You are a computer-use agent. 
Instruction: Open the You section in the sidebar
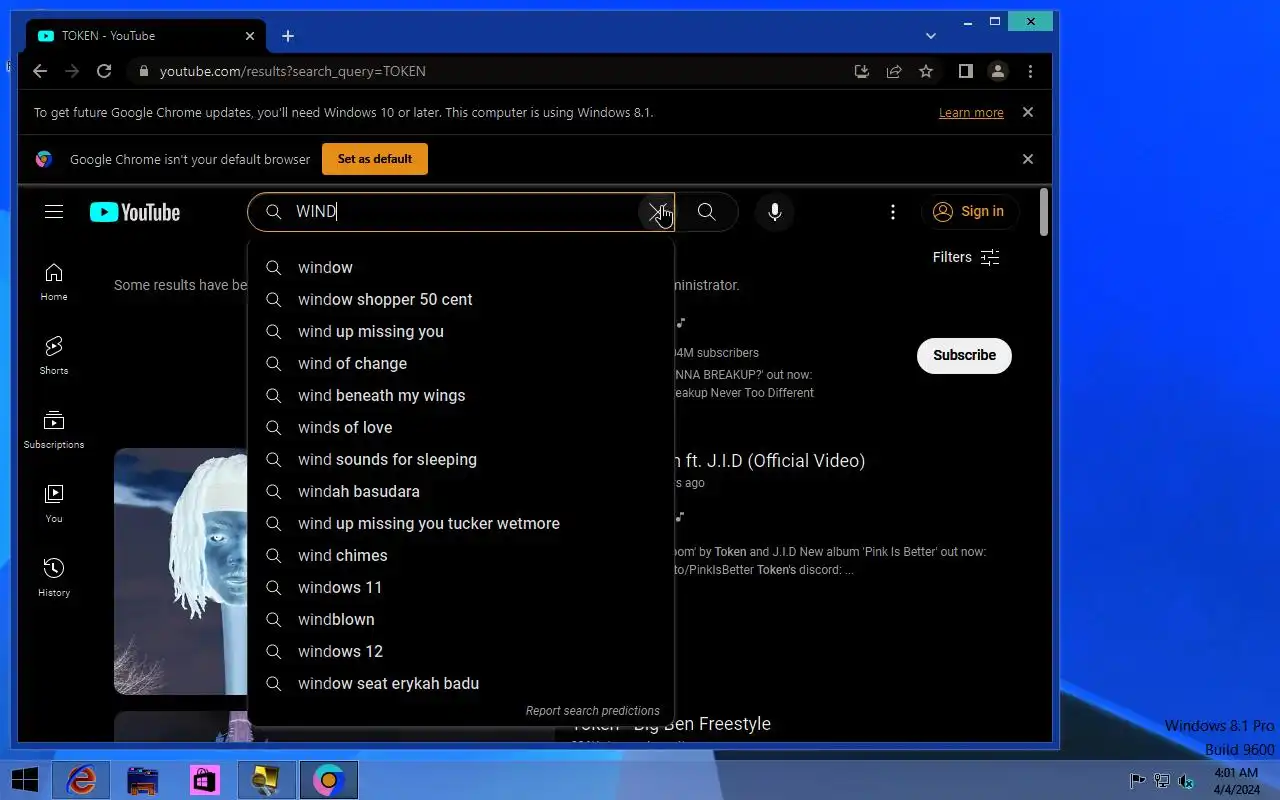point(54,504)
